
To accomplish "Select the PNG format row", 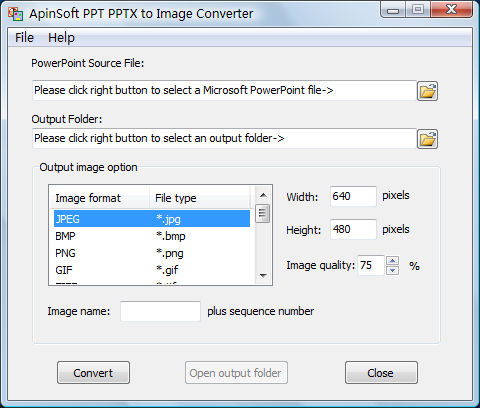I will 152,253.
